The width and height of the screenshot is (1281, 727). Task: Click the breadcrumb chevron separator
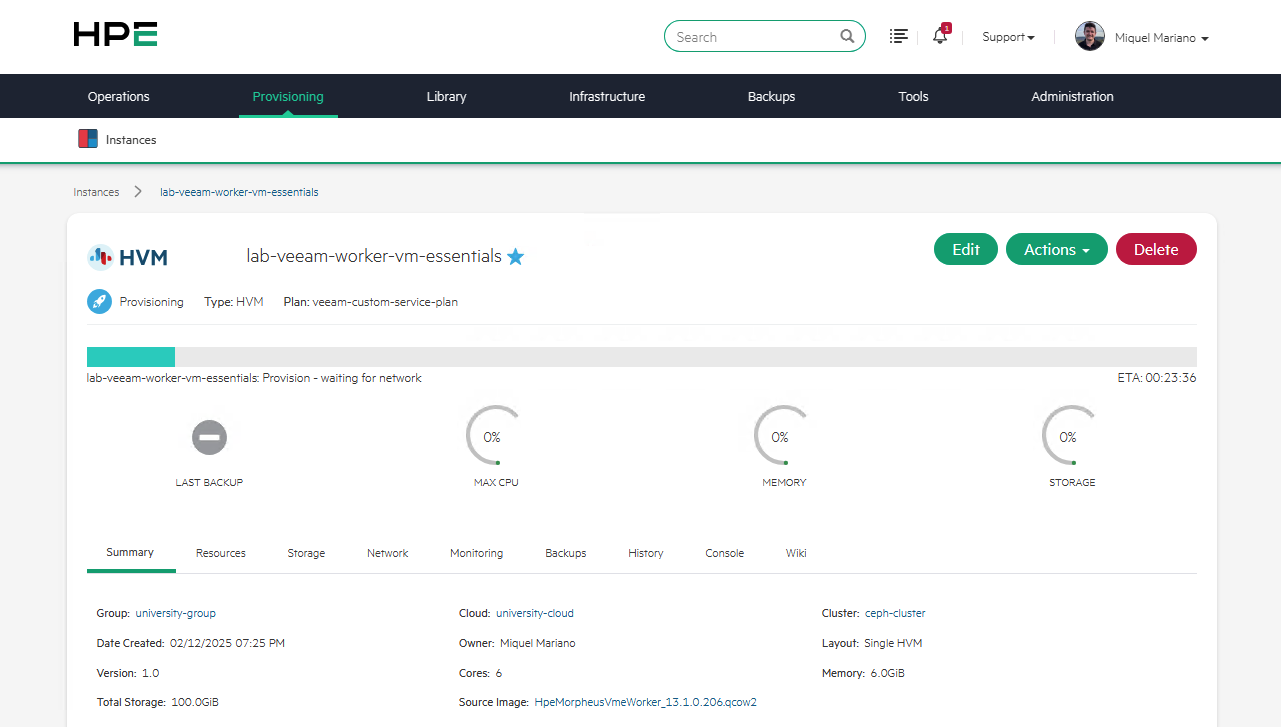138,192
